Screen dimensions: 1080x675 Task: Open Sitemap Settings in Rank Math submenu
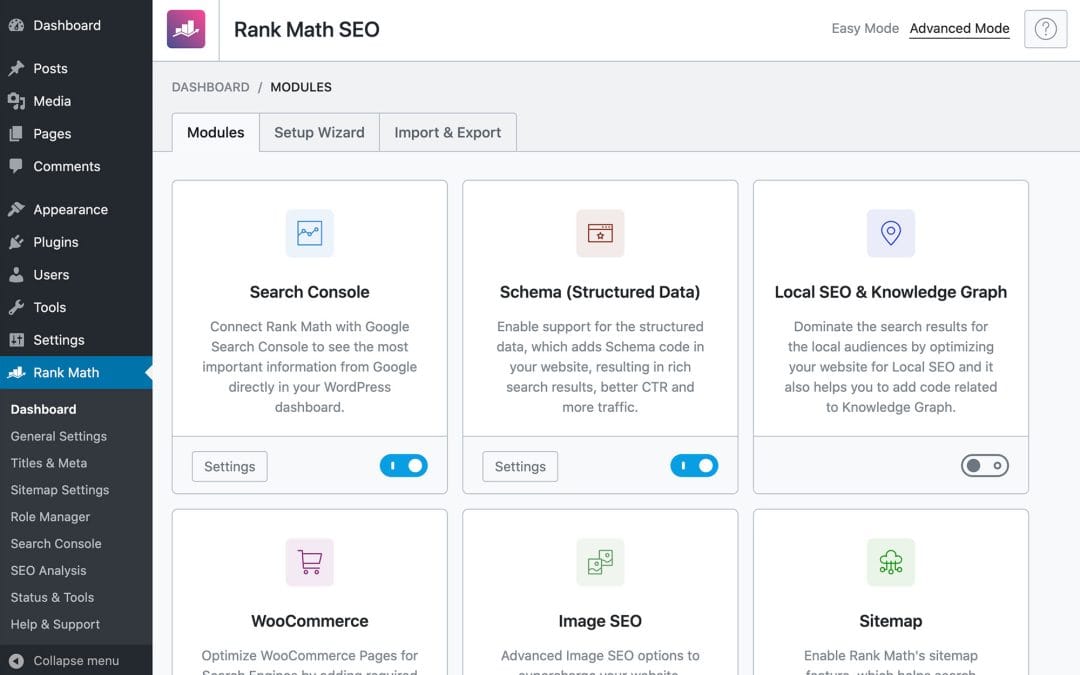tap(60, 490)
